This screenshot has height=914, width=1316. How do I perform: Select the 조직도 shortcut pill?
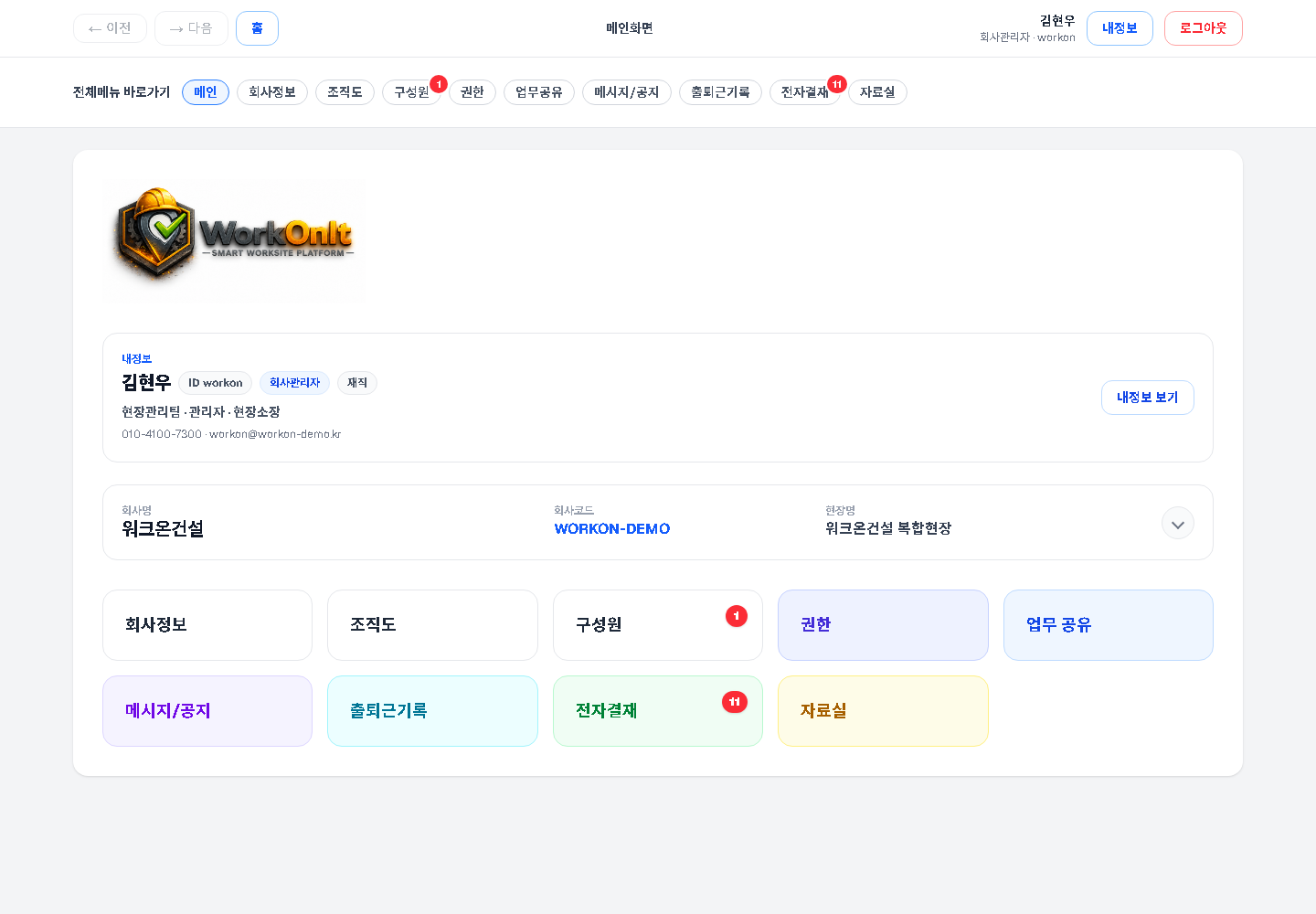[x=345, y=92]
